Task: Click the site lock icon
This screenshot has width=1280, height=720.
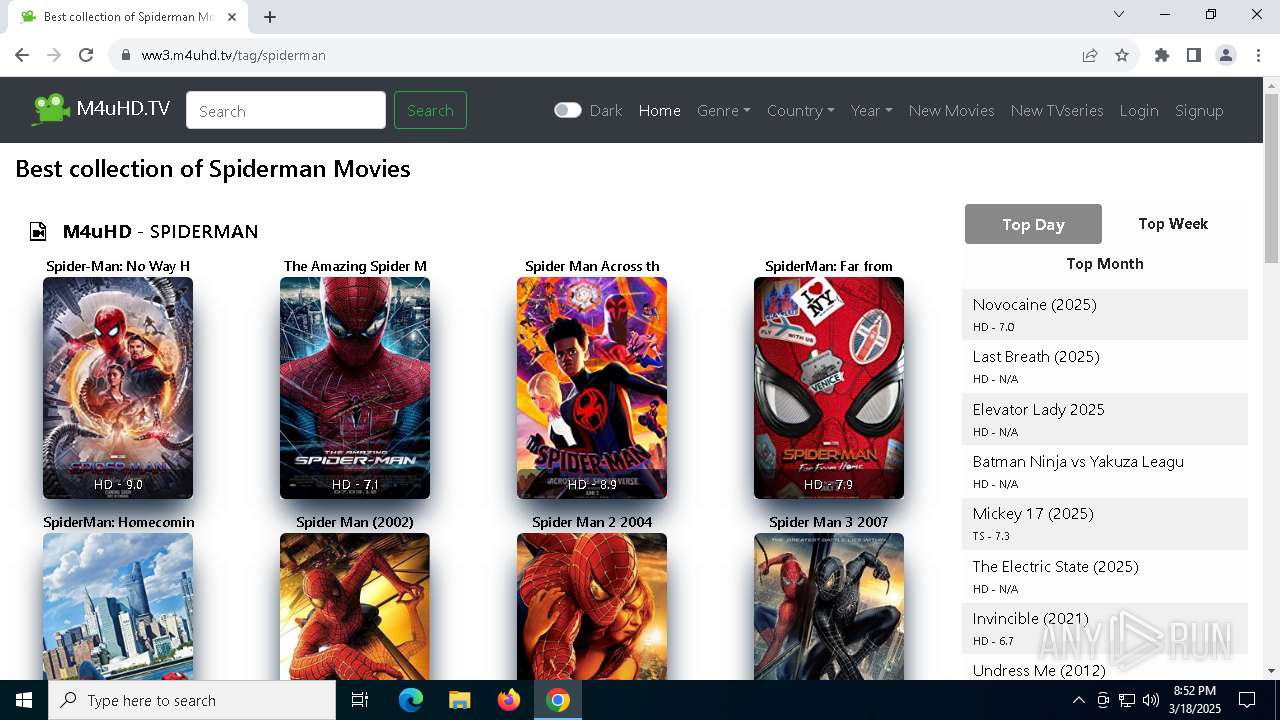Action: (126, 55)
